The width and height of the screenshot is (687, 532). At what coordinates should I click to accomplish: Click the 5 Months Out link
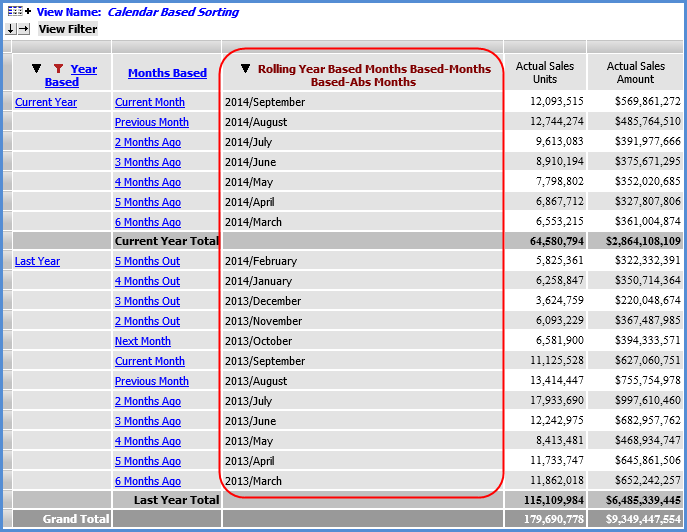click(x=147, y=261)
